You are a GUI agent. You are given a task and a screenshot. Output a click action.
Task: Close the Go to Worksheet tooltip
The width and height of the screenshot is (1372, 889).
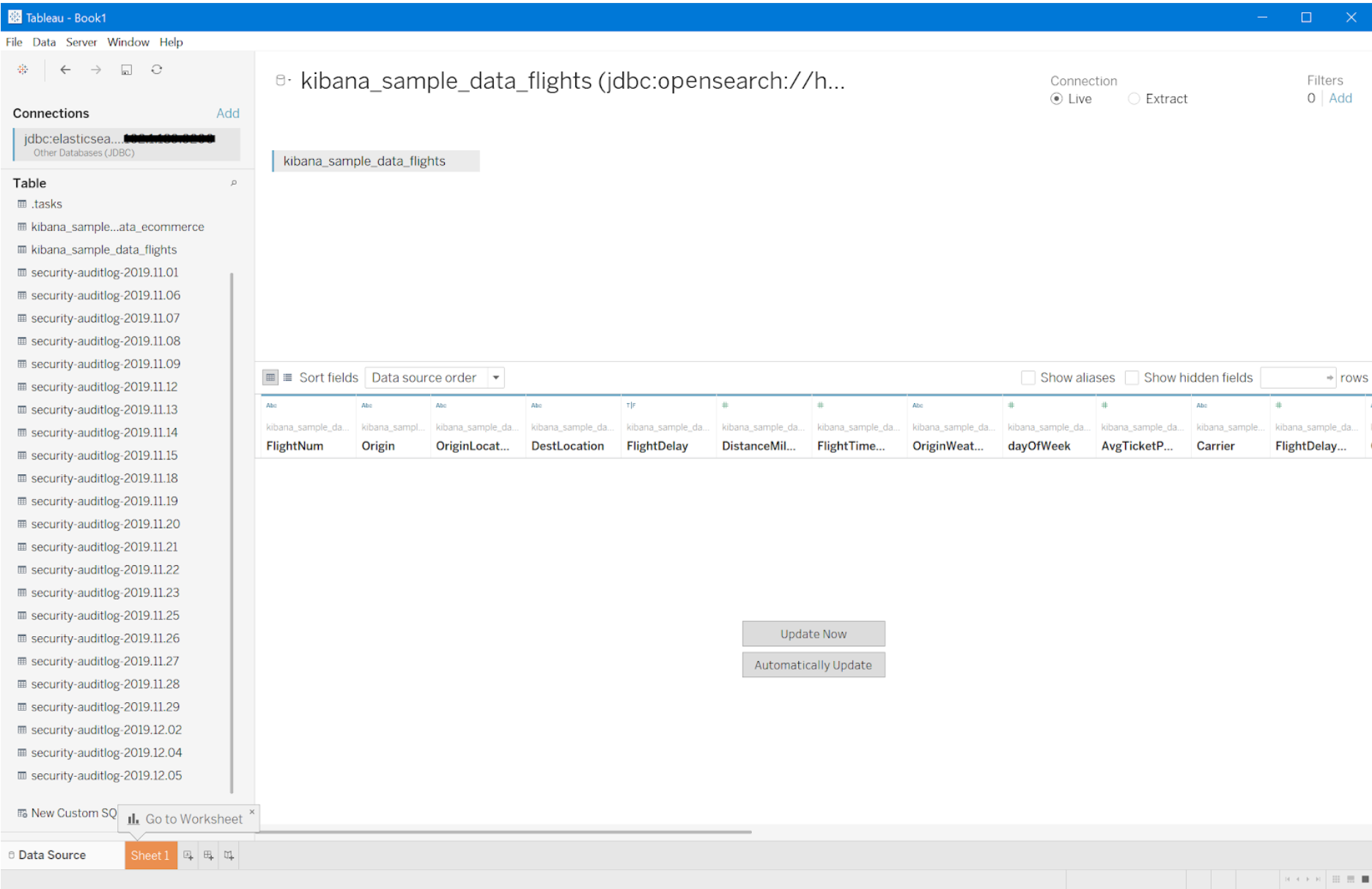click(x=252, y=811)
